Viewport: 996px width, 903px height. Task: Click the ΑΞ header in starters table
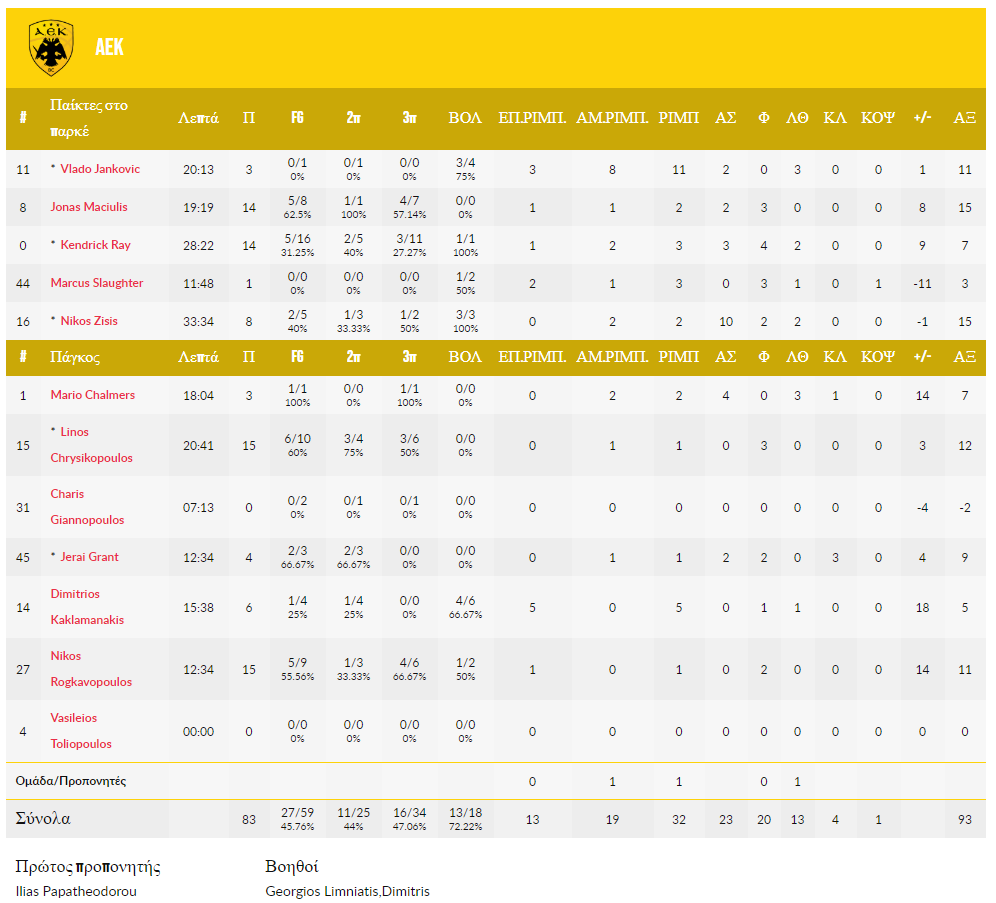965,118
